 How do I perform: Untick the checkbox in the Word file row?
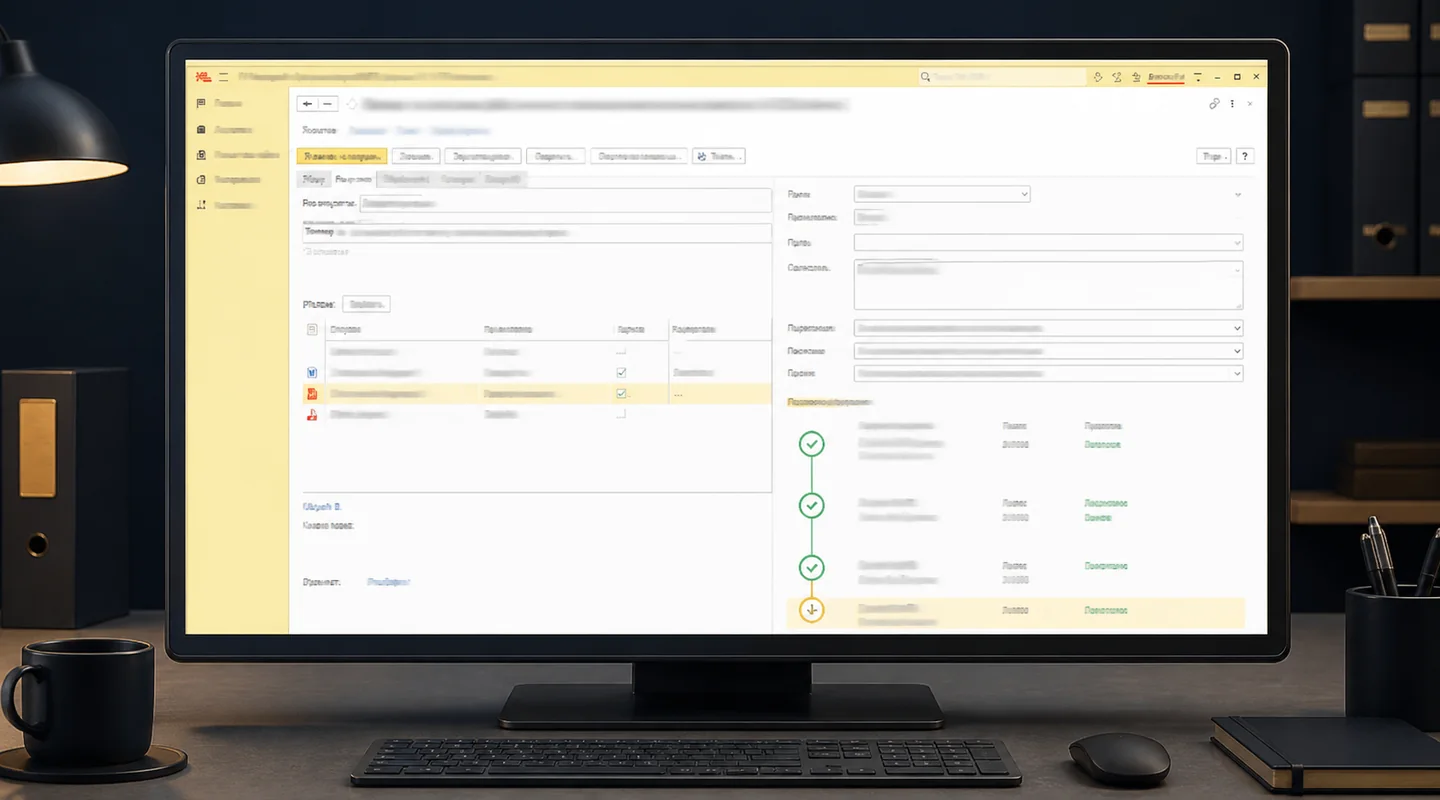point(621,372)
